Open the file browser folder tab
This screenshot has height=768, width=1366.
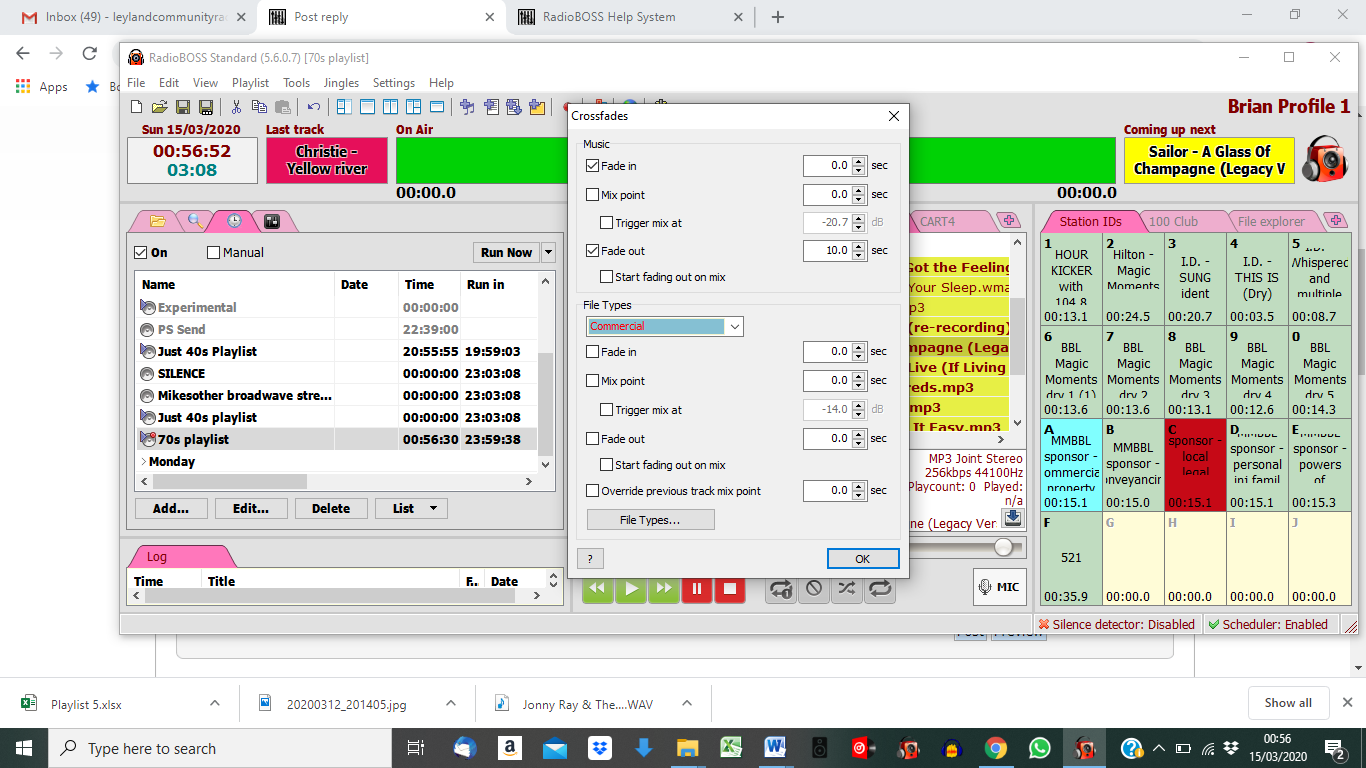(157, 221)
